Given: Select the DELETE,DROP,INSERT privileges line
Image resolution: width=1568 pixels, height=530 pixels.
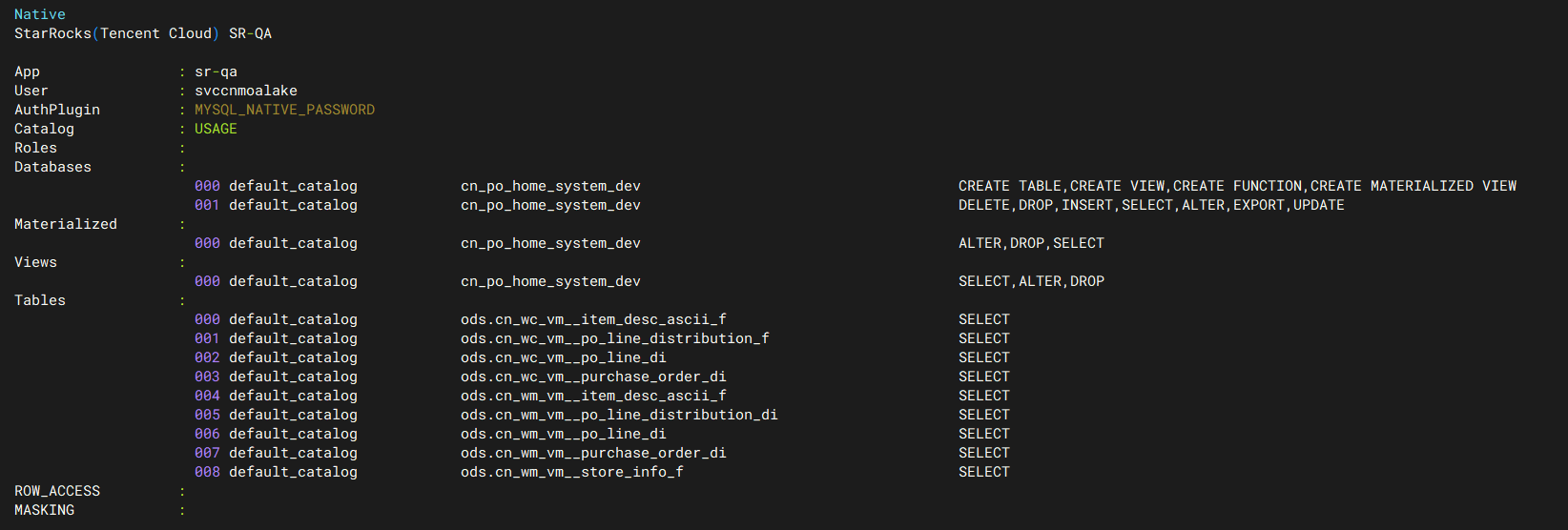Looking at the screenshot, I should coord(1151,205).
